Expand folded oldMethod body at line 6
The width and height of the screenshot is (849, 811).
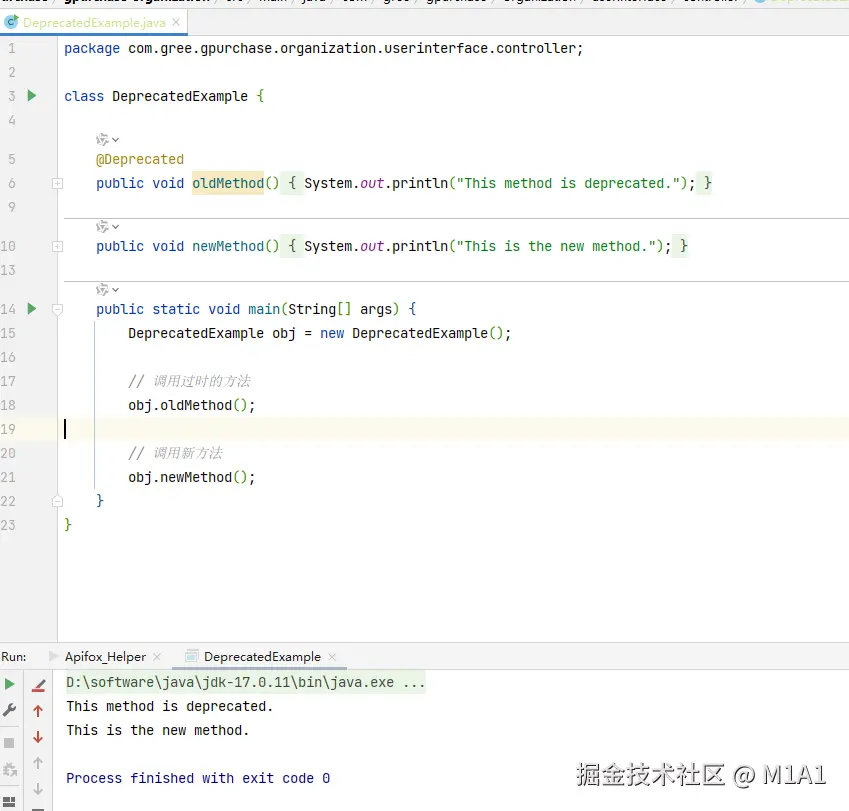(x=57, y=184)
